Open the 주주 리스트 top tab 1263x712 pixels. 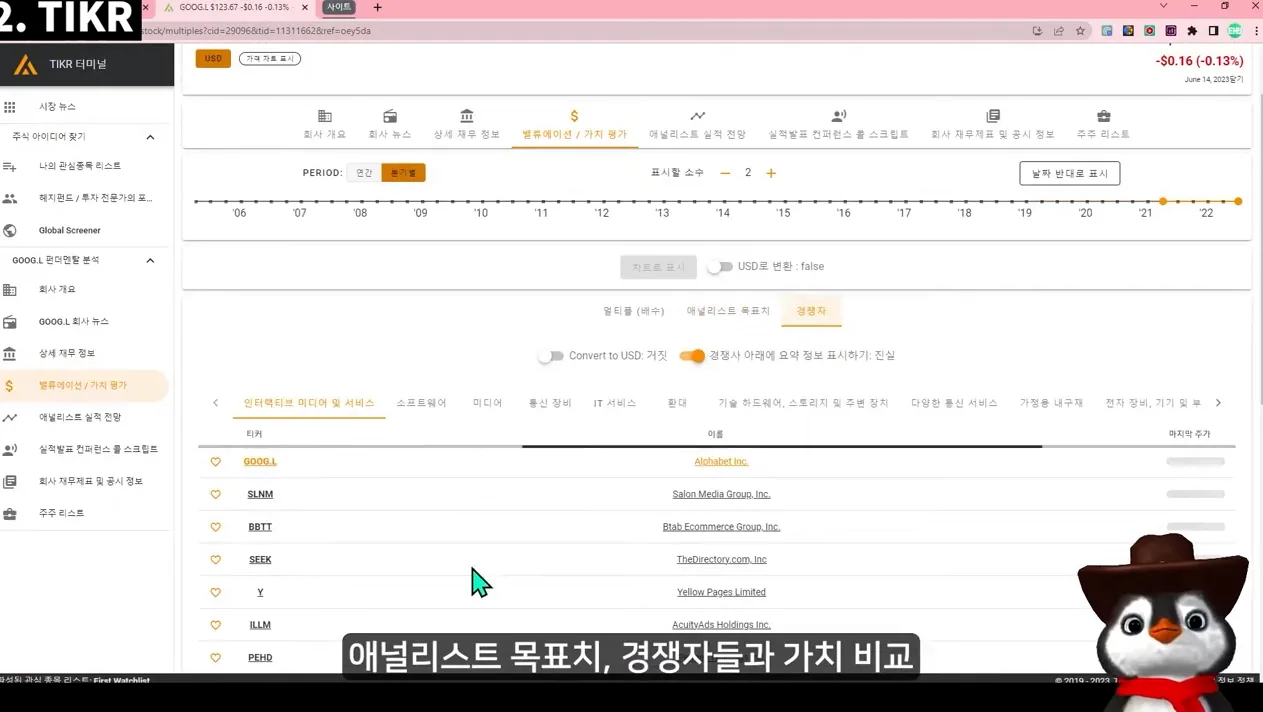tap(1104, 125)
